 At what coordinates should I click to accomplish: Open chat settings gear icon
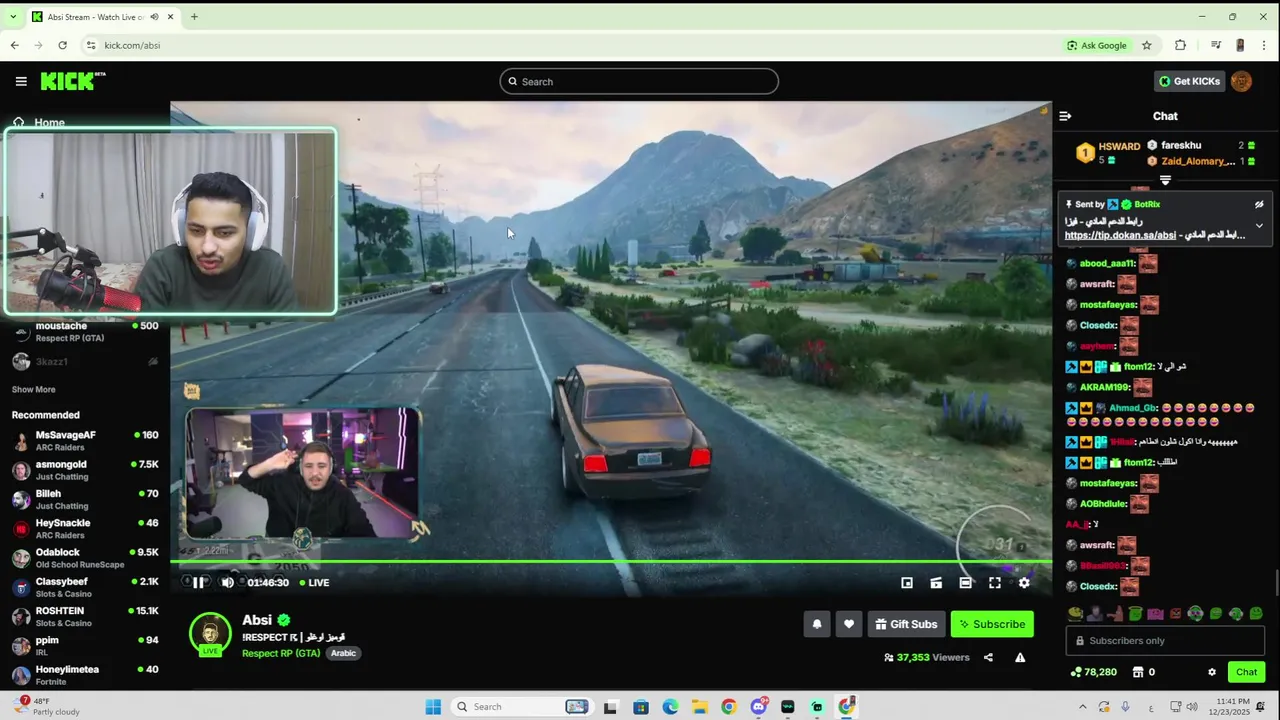1212,672
